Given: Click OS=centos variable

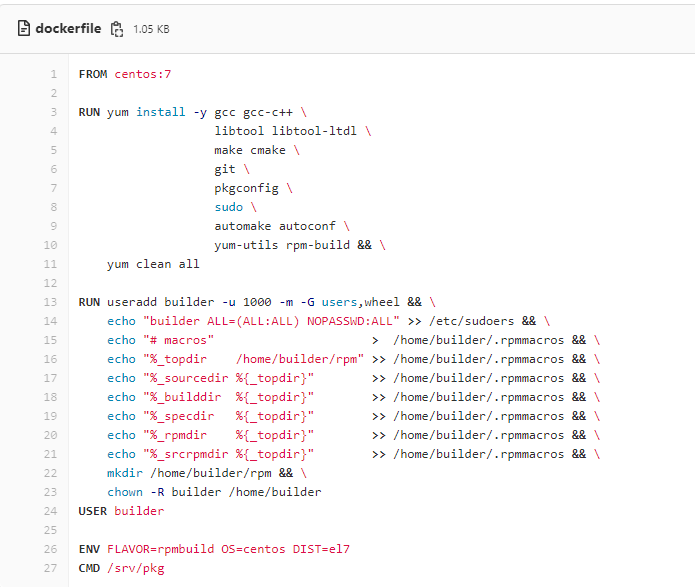Looking at the screenshot, I should 254,549.
